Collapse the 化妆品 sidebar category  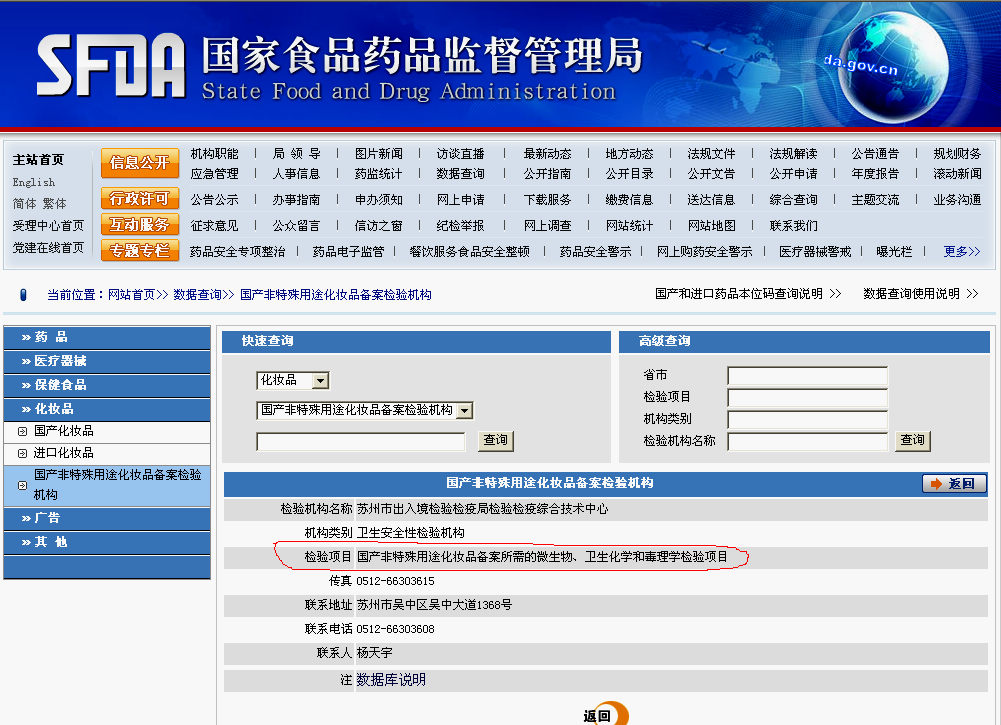point(107,409)
